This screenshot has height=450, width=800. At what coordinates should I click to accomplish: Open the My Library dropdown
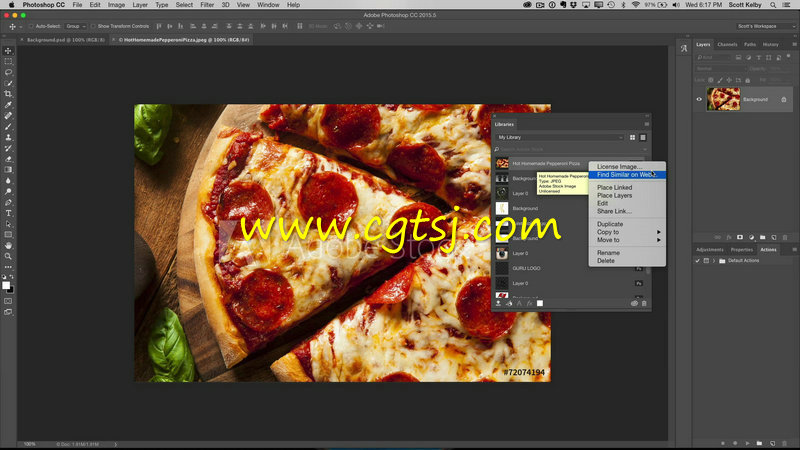pyautogui.click(x=560, y=137)
